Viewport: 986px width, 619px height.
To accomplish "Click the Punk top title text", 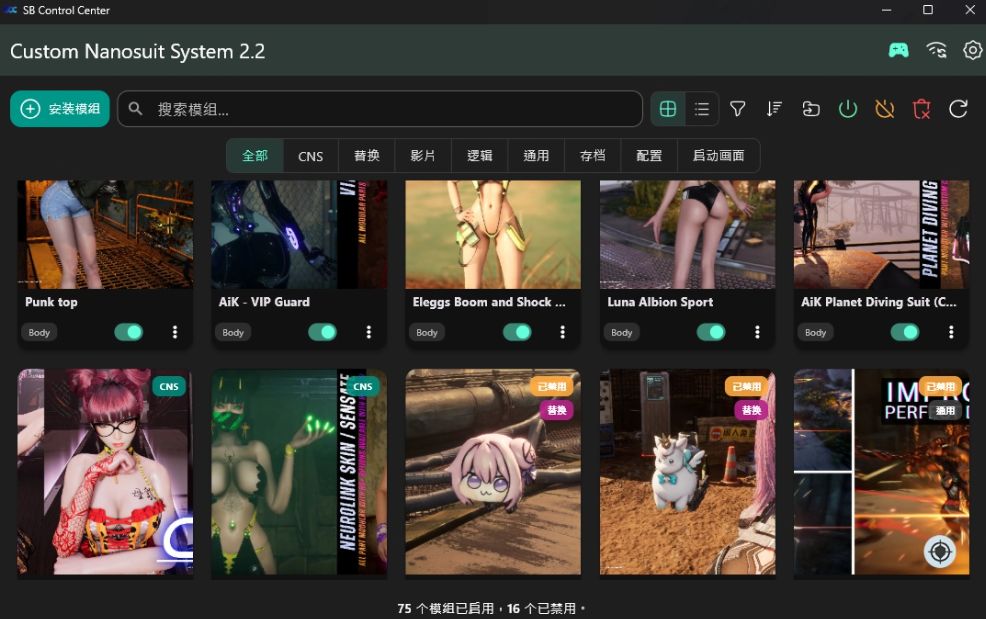I will coord(52,302).
